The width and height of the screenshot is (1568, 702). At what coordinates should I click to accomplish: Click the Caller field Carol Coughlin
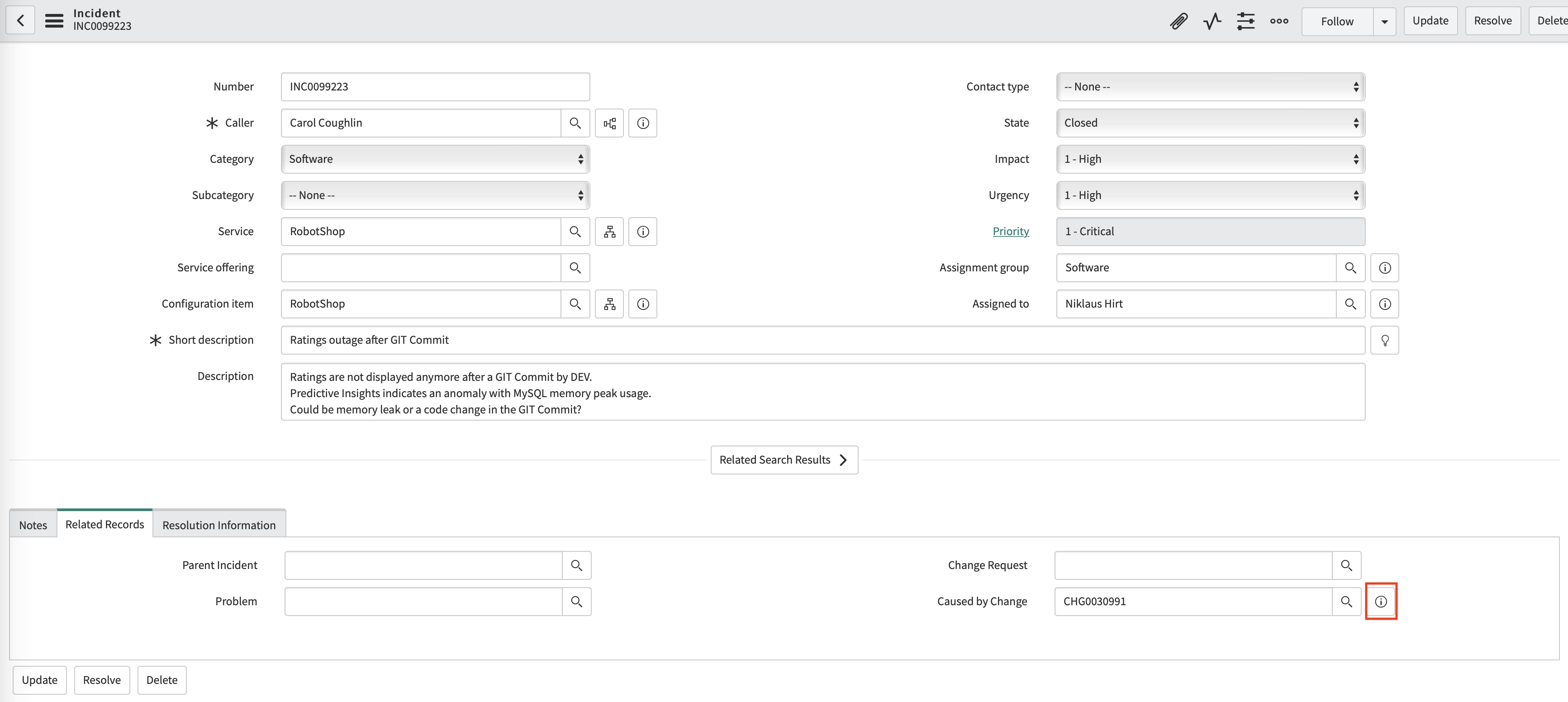421,123
